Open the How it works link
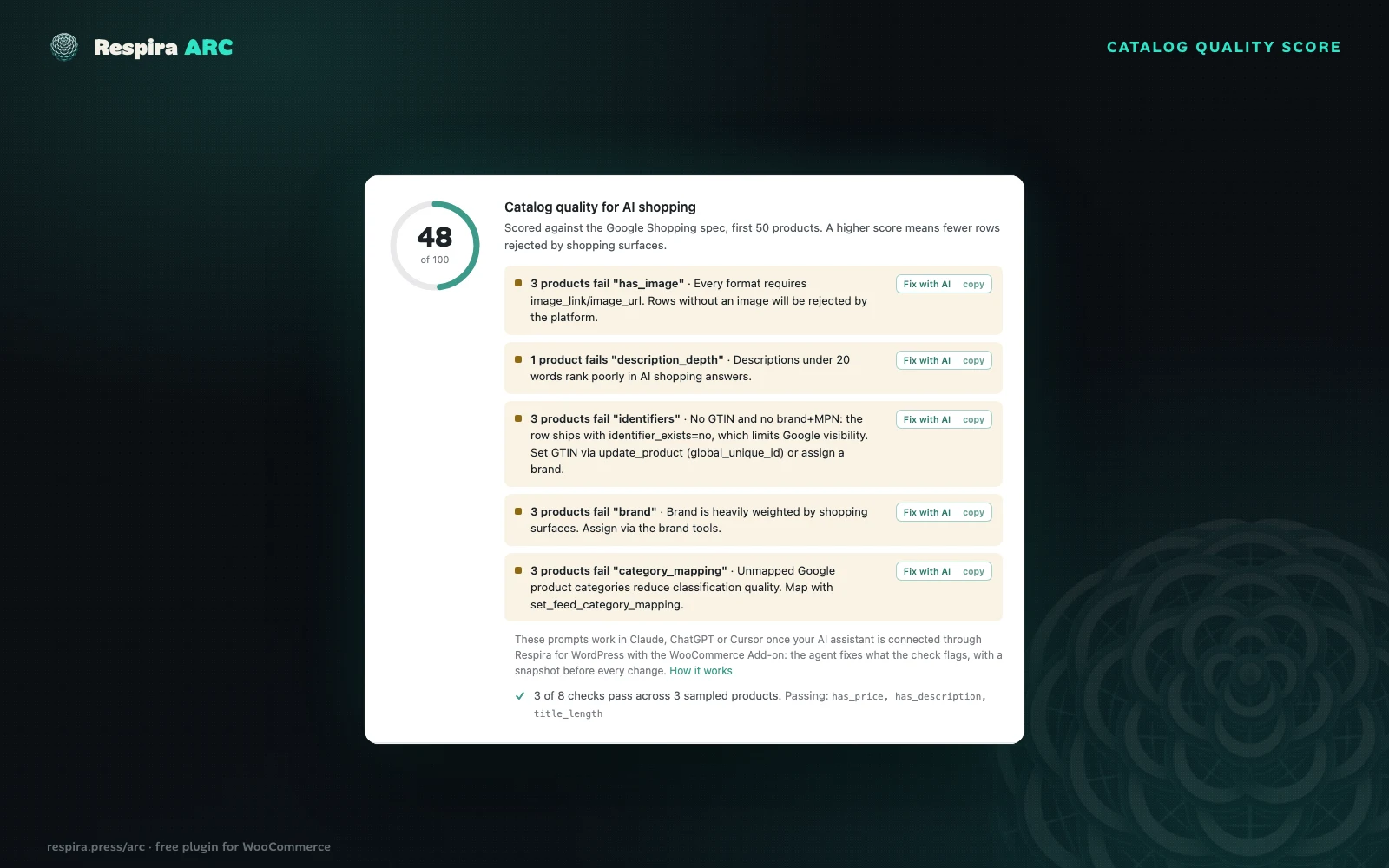1389x868 pixels. [x=701, y=671]
